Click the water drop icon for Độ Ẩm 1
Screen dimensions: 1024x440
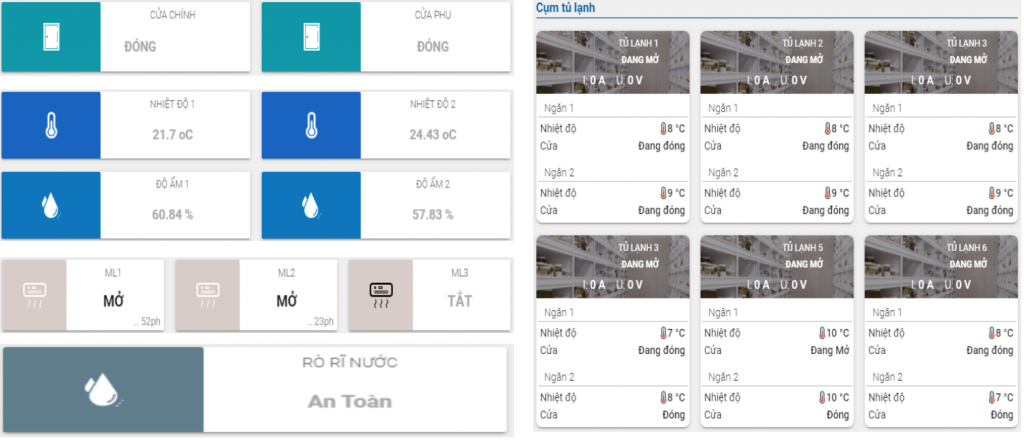[x=51, y=205]
